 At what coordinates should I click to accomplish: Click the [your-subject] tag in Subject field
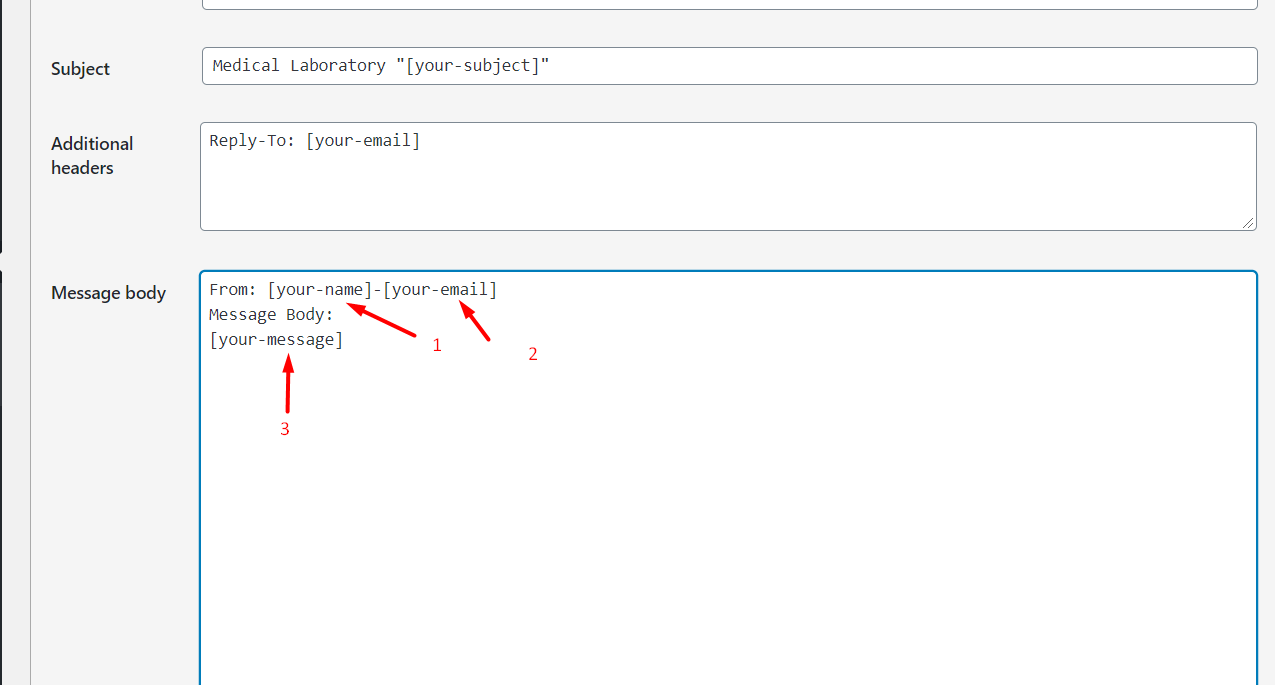coord(472,66)
